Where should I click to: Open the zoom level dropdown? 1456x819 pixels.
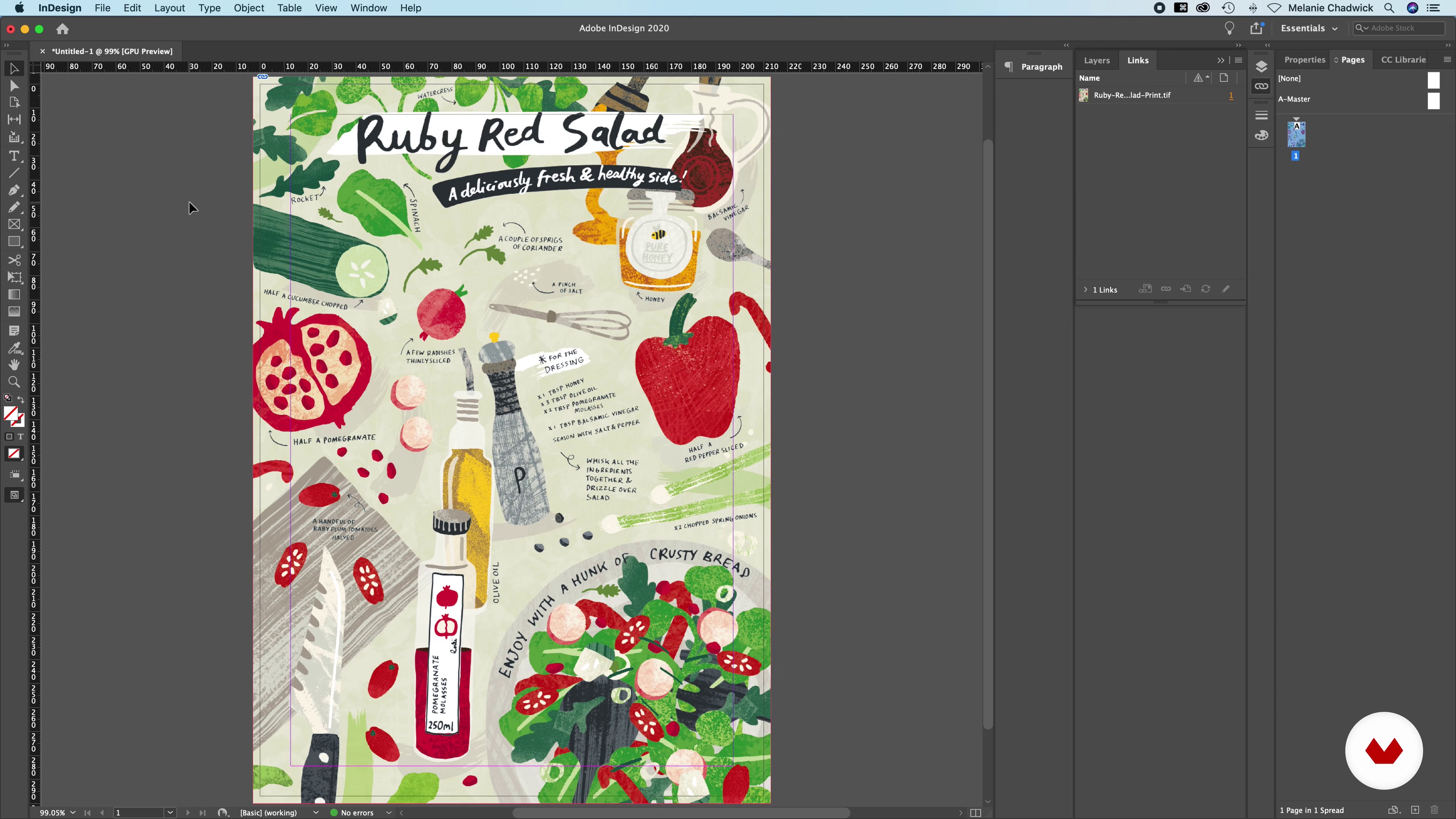tap(73, 813)
